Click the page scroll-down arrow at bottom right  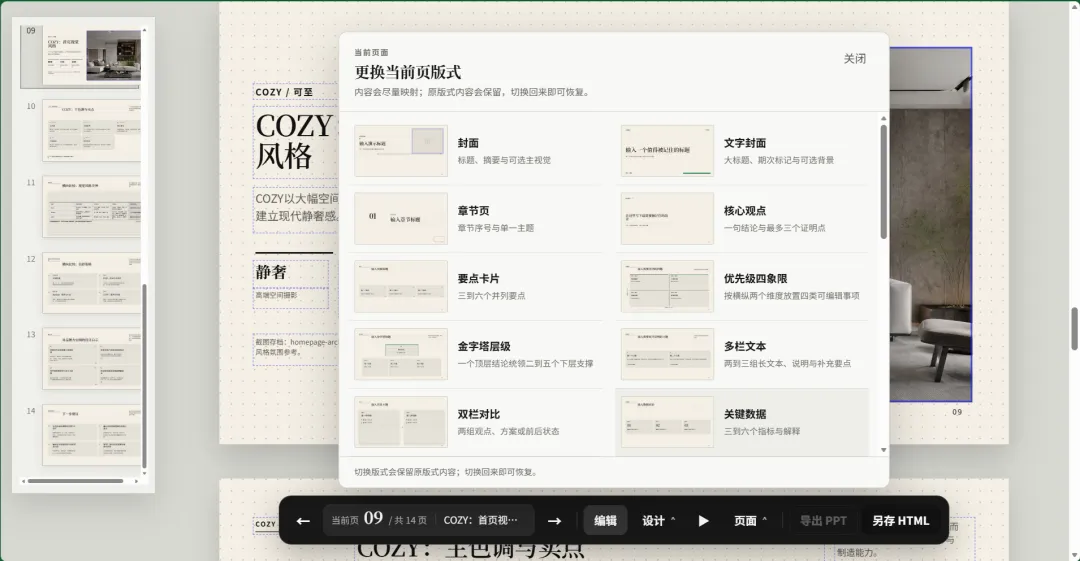[1074, 555]
